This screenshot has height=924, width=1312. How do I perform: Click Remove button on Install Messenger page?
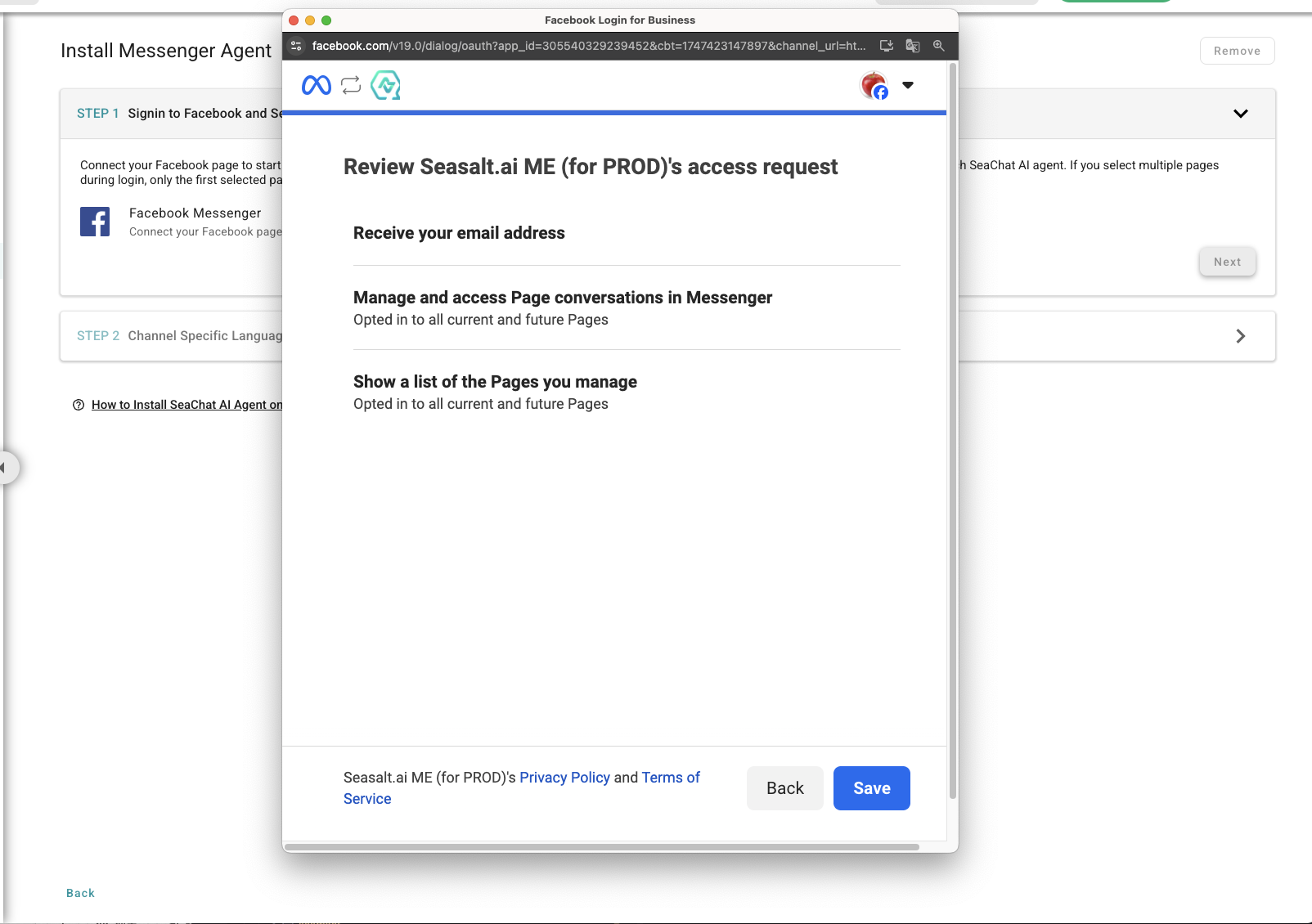pyautogui.click(x=1237, y=51)
